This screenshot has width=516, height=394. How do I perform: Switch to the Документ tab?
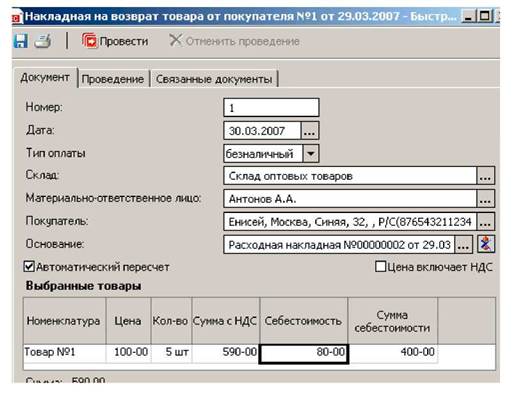45,78
